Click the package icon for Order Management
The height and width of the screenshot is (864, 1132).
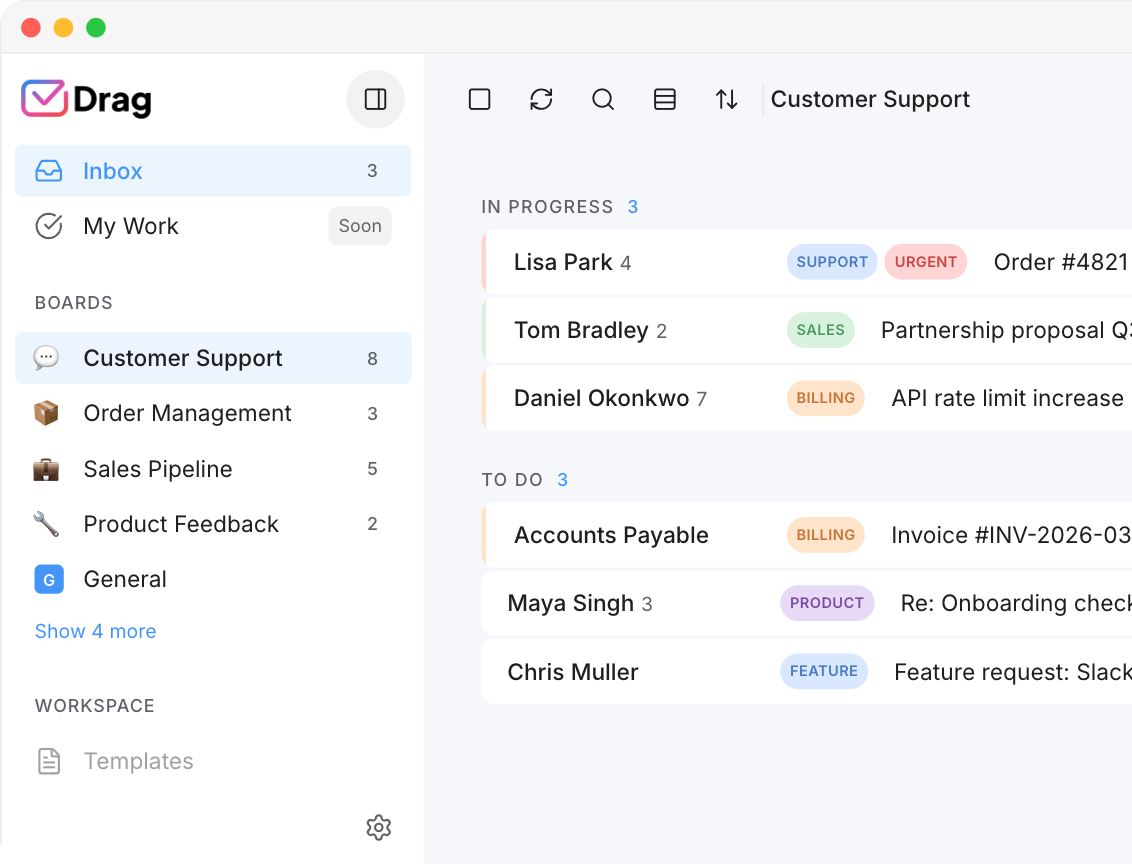(46, 413)
